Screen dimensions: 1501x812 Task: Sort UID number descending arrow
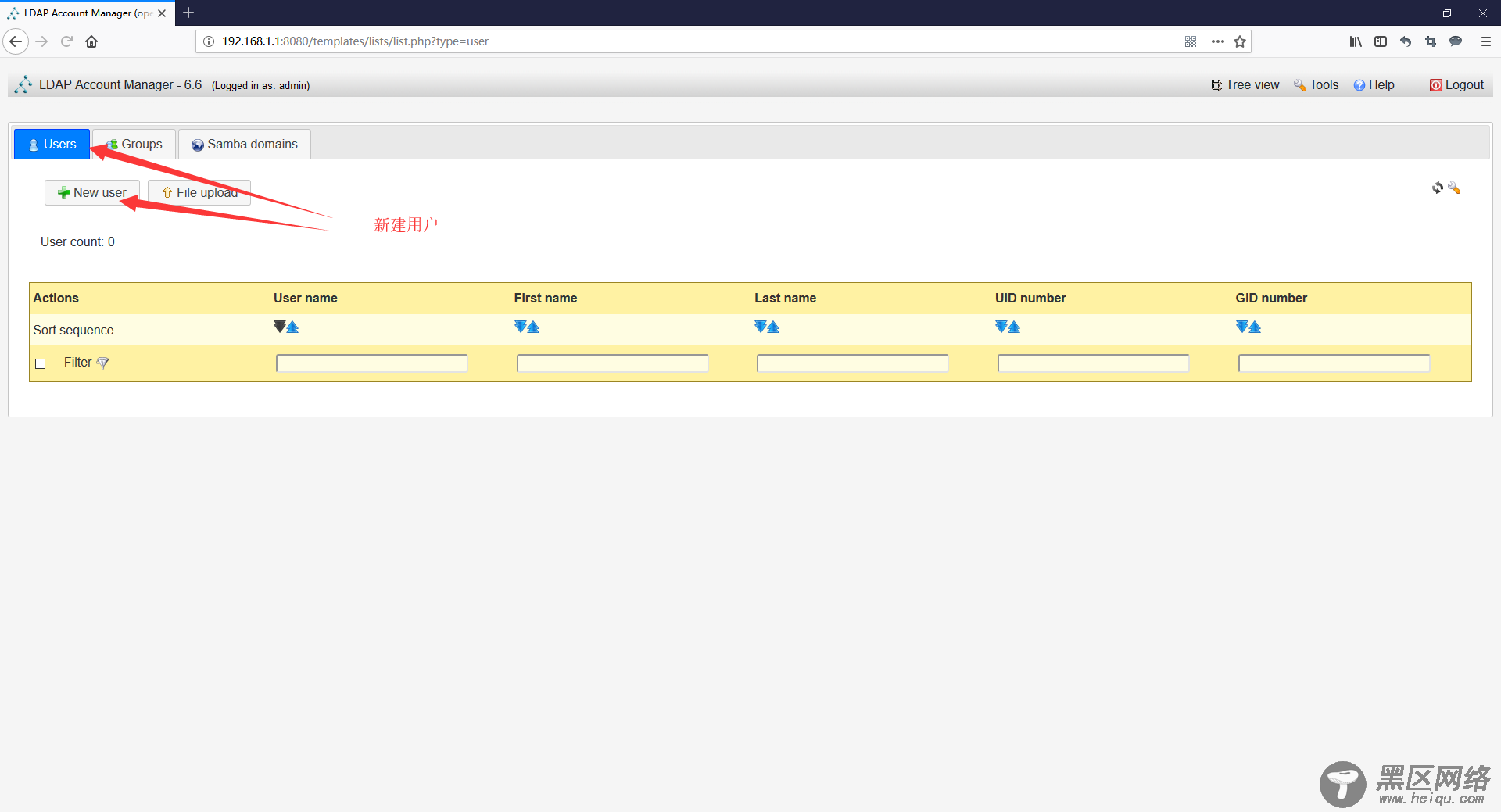pos(1001,327)
